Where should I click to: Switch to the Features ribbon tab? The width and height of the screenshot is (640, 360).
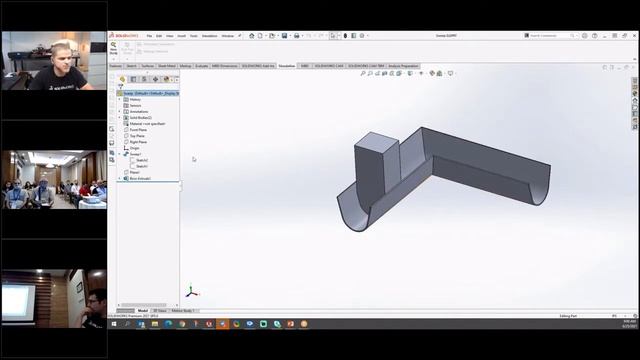pyautogui.click(x=116, y=66)
